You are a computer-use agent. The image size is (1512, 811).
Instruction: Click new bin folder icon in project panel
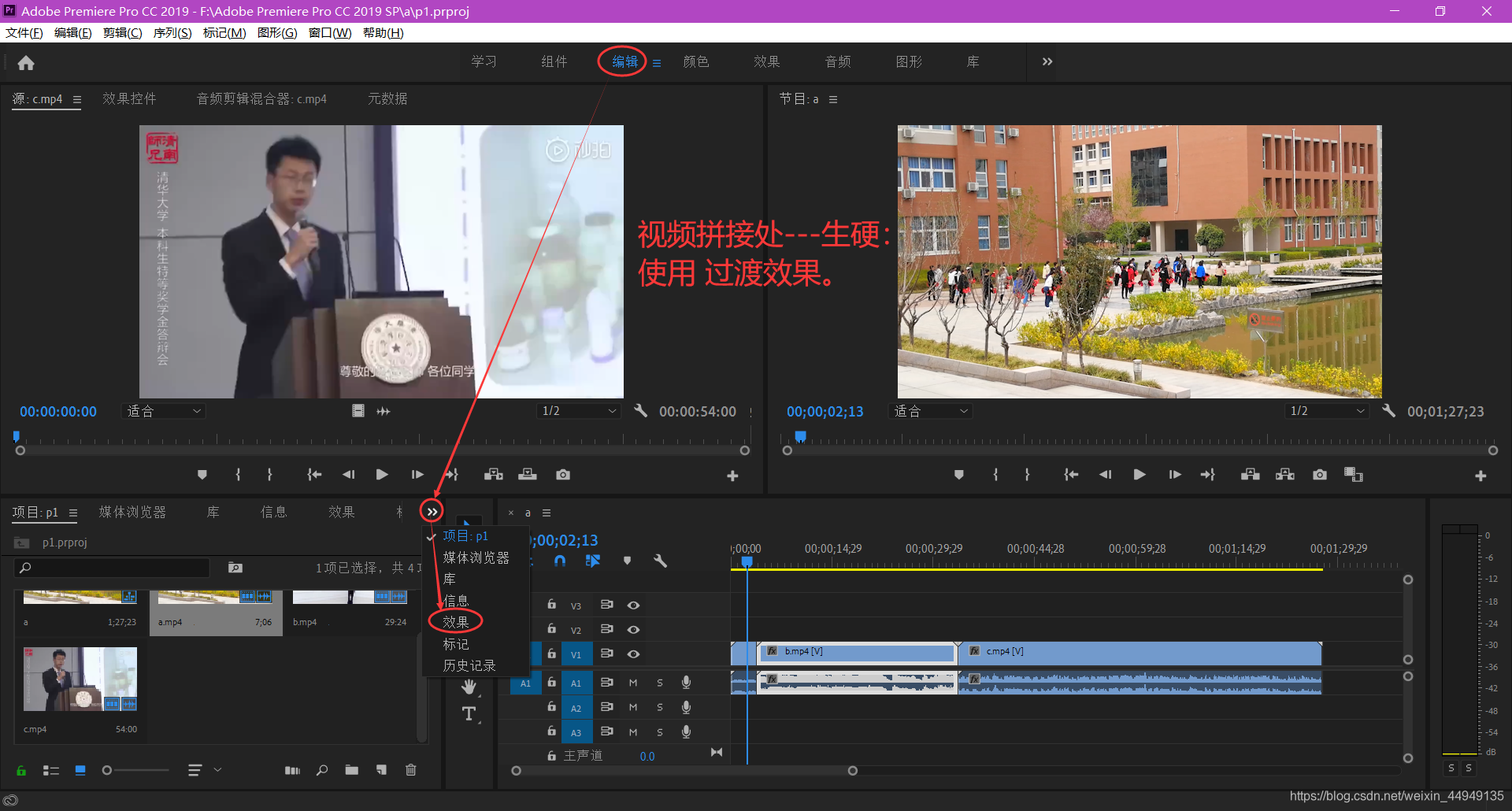pyautogui.click(x=352, y=770)
